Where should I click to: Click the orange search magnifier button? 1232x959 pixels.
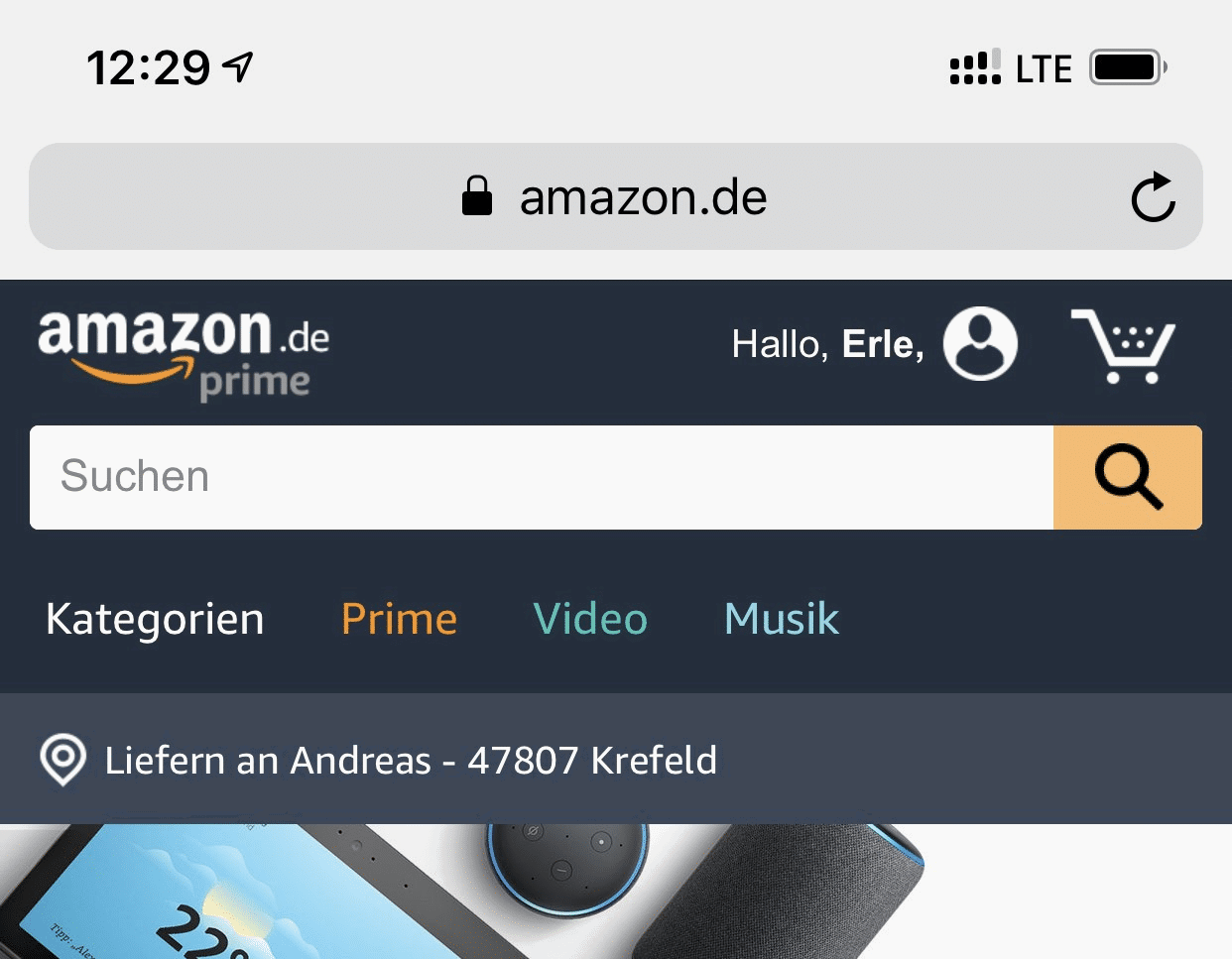pyautogui.click(x=1128, y=477)
